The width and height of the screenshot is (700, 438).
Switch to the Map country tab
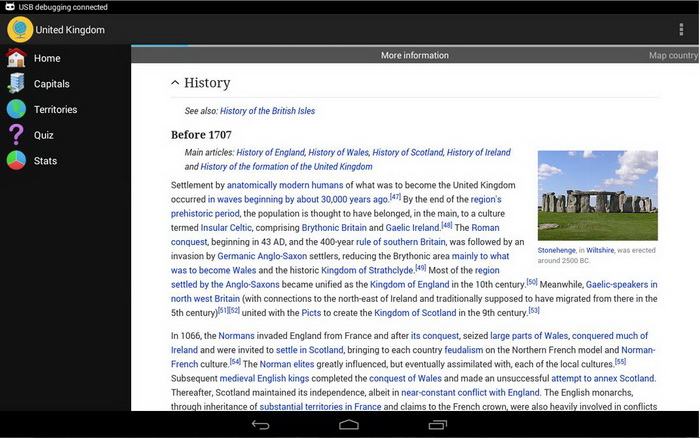674,55
